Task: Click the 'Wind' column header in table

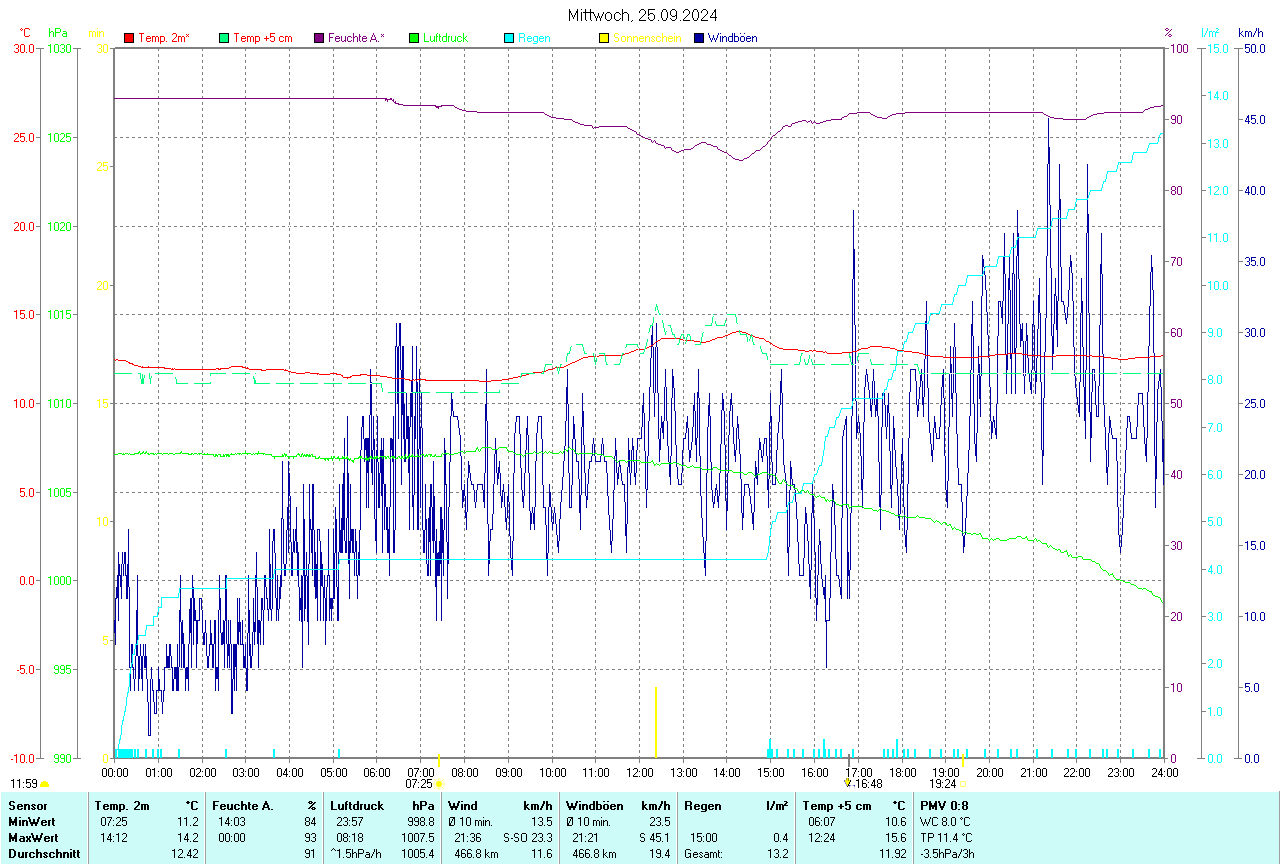Action: 462,805
